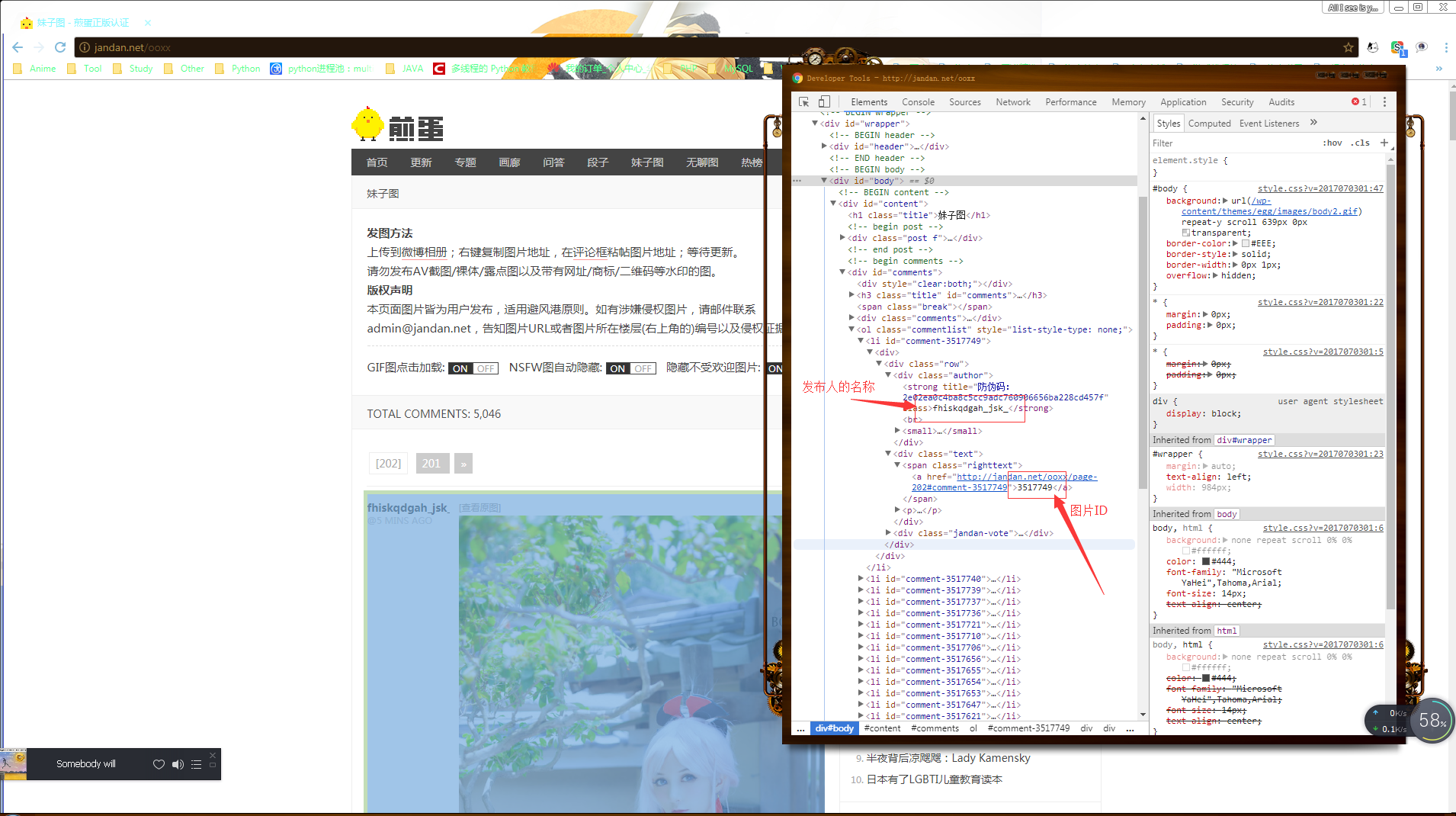Expand the h3 id="comments" title node
This screenshot has width=1456, height=816.
pos(851,295)
